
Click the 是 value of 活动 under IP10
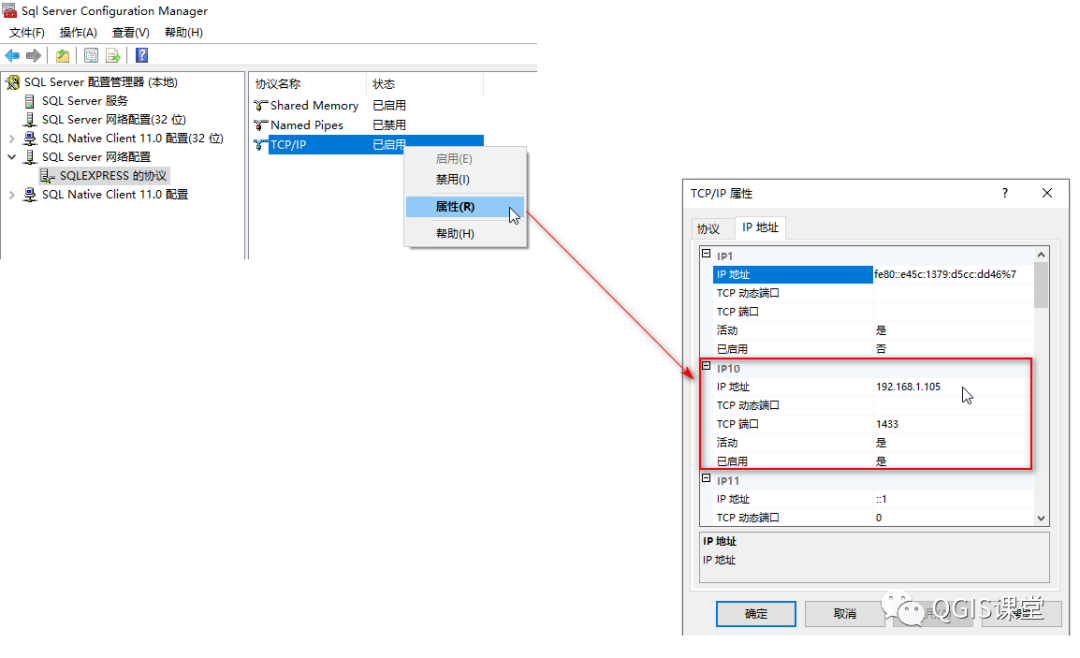(x=881, y=443)
